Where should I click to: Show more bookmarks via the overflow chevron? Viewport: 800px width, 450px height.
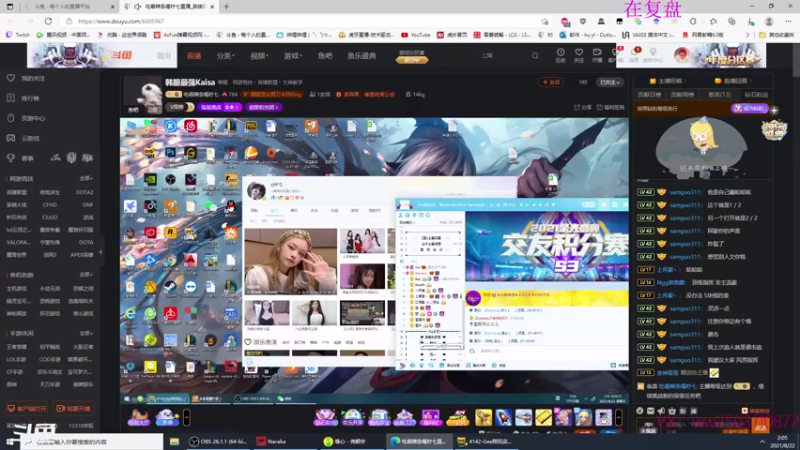(x=747, y=35)
